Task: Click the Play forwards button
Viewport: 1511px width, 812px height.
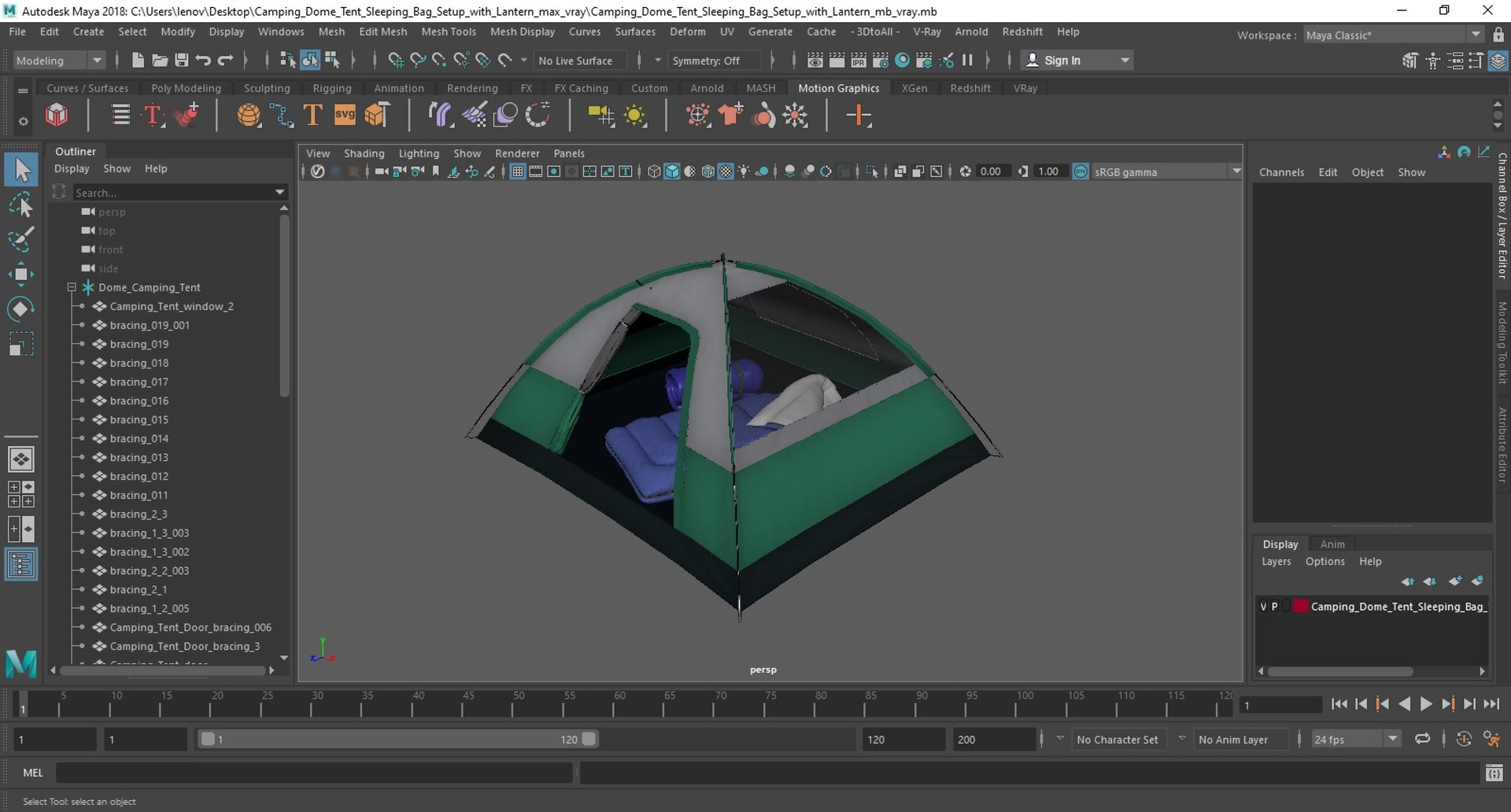Action: [1425, 705]
